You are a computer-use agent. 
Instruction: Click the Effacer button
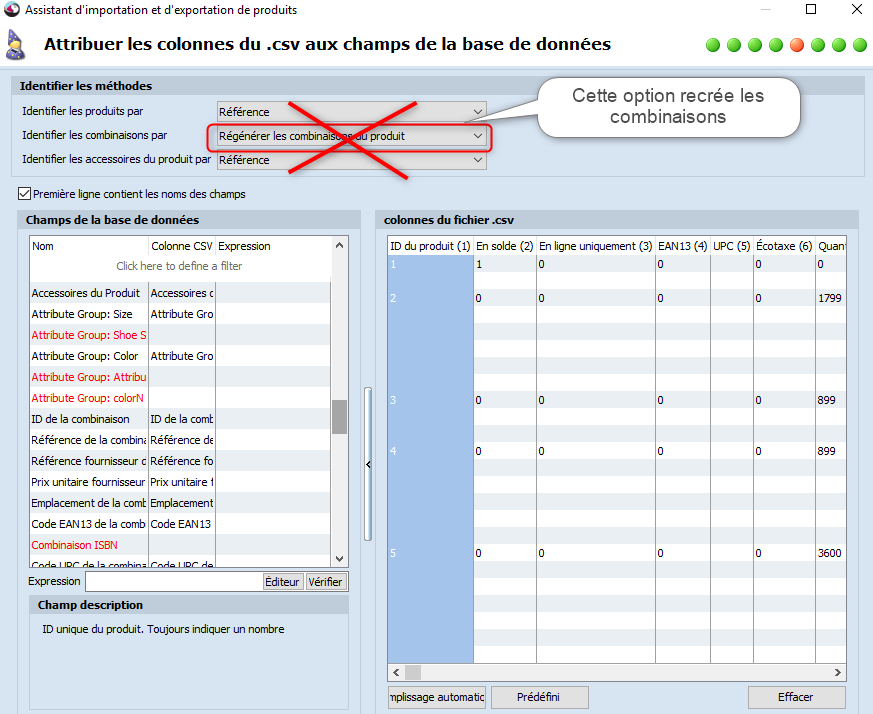(796, 697)
